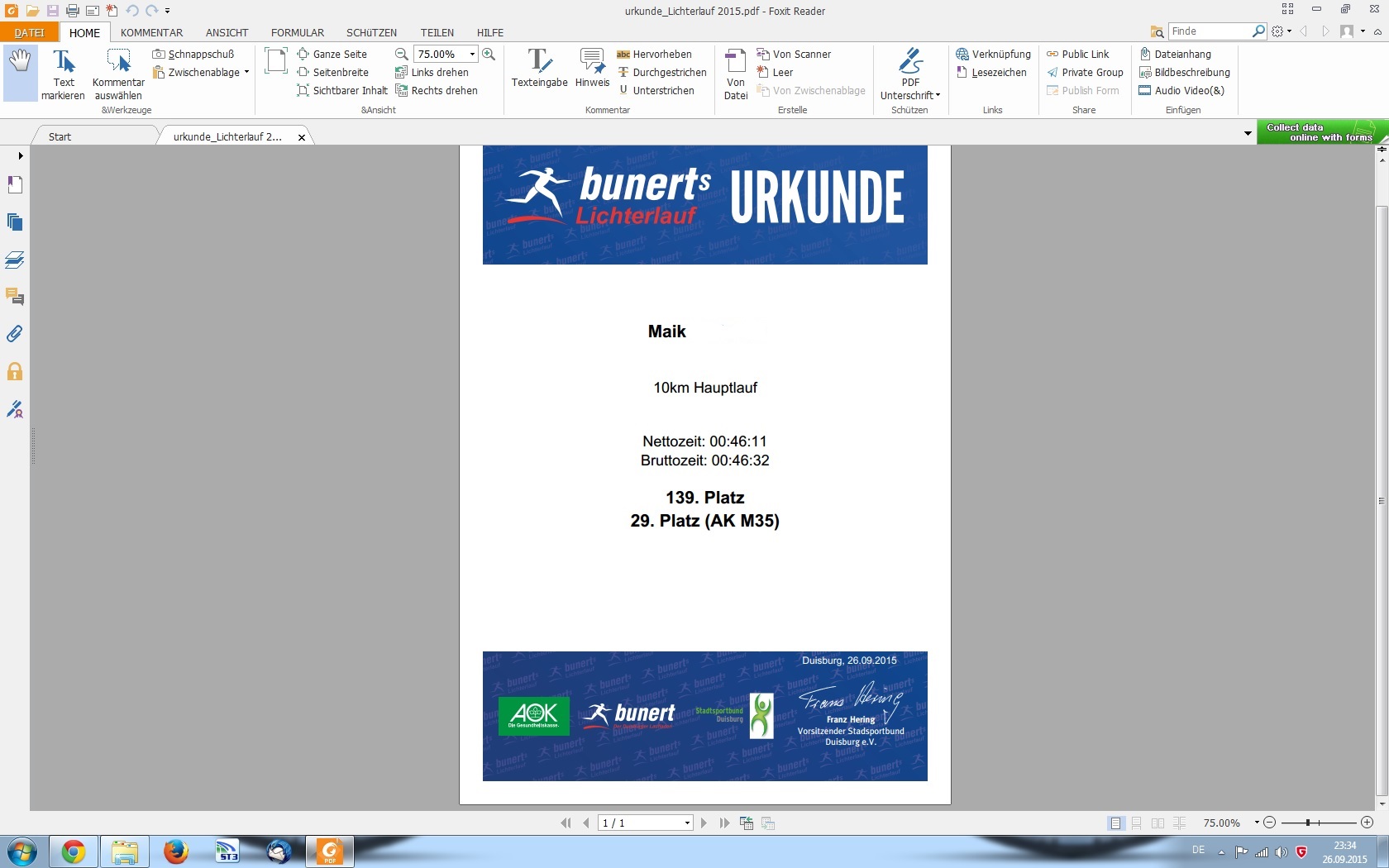The width and height of the screenshot is (1389, 868).
Task: Open the attachments paperclip side panel
Action: click(15, 334)
